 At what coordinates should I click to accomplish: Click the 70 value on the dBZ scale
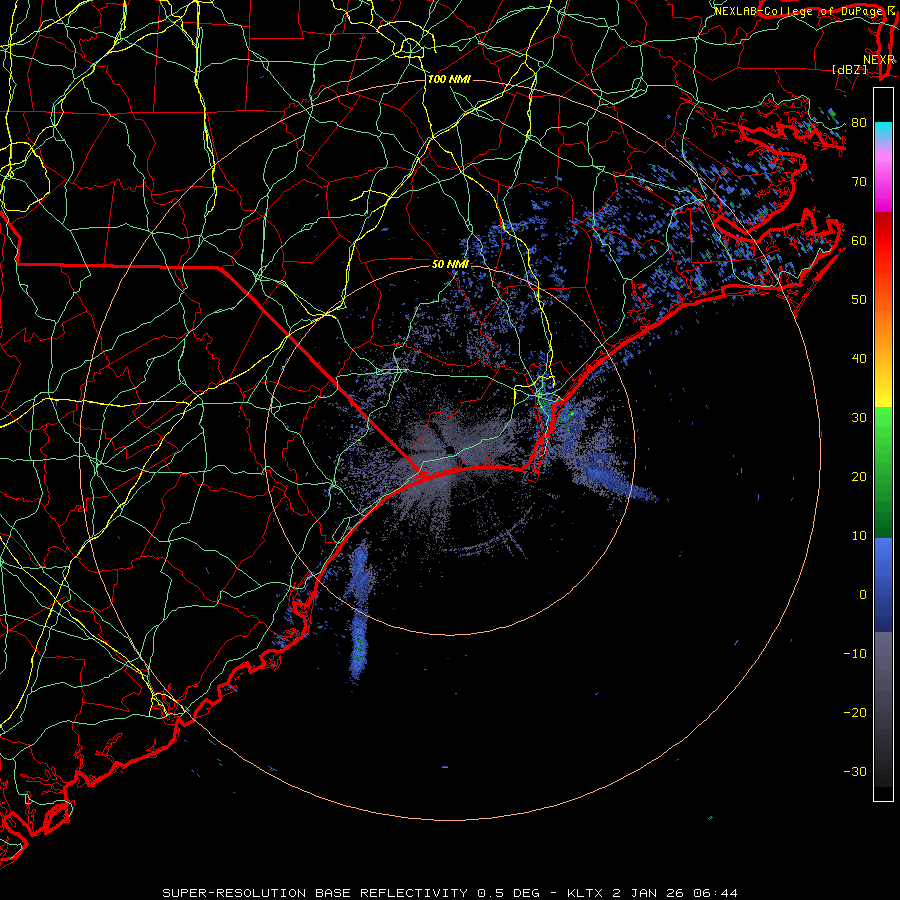[859, 181]
